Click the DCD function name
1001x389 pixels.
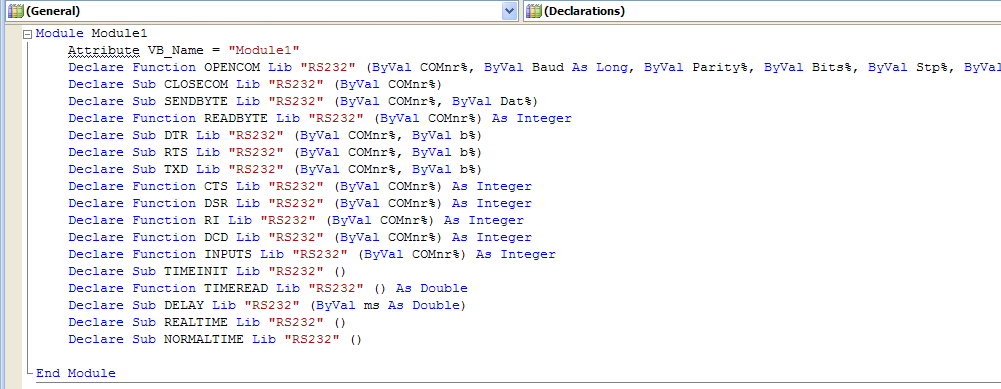click(216, 237)
